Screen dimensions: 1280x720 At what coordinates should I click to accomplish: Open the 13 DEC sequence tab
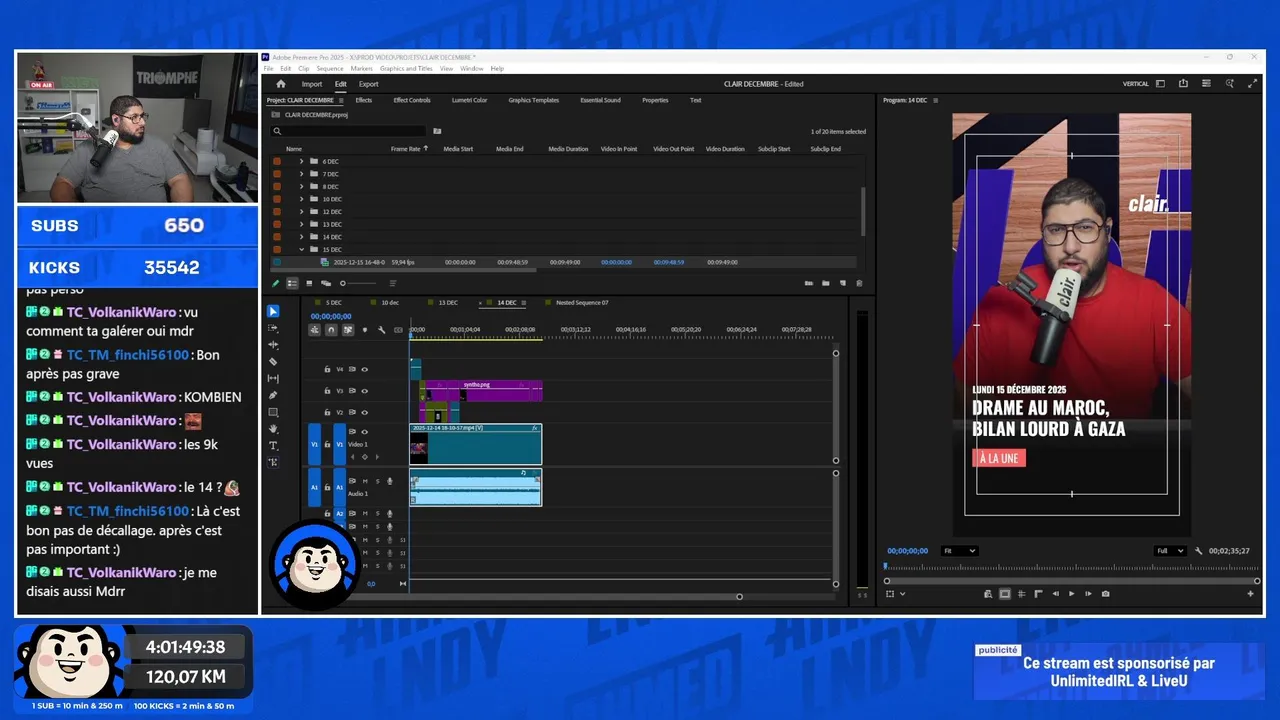[x=447, y=302]
